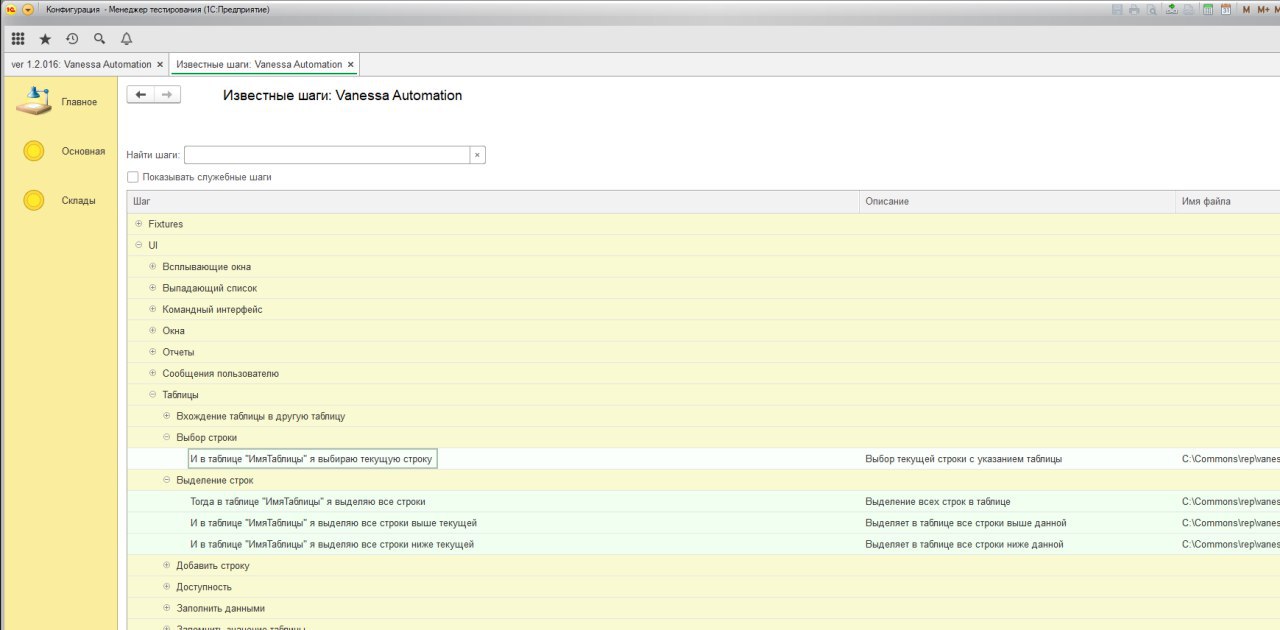Expand the Всплывающие окна group
Viewport: 1280px width, 630px height.
pos(153,266)
